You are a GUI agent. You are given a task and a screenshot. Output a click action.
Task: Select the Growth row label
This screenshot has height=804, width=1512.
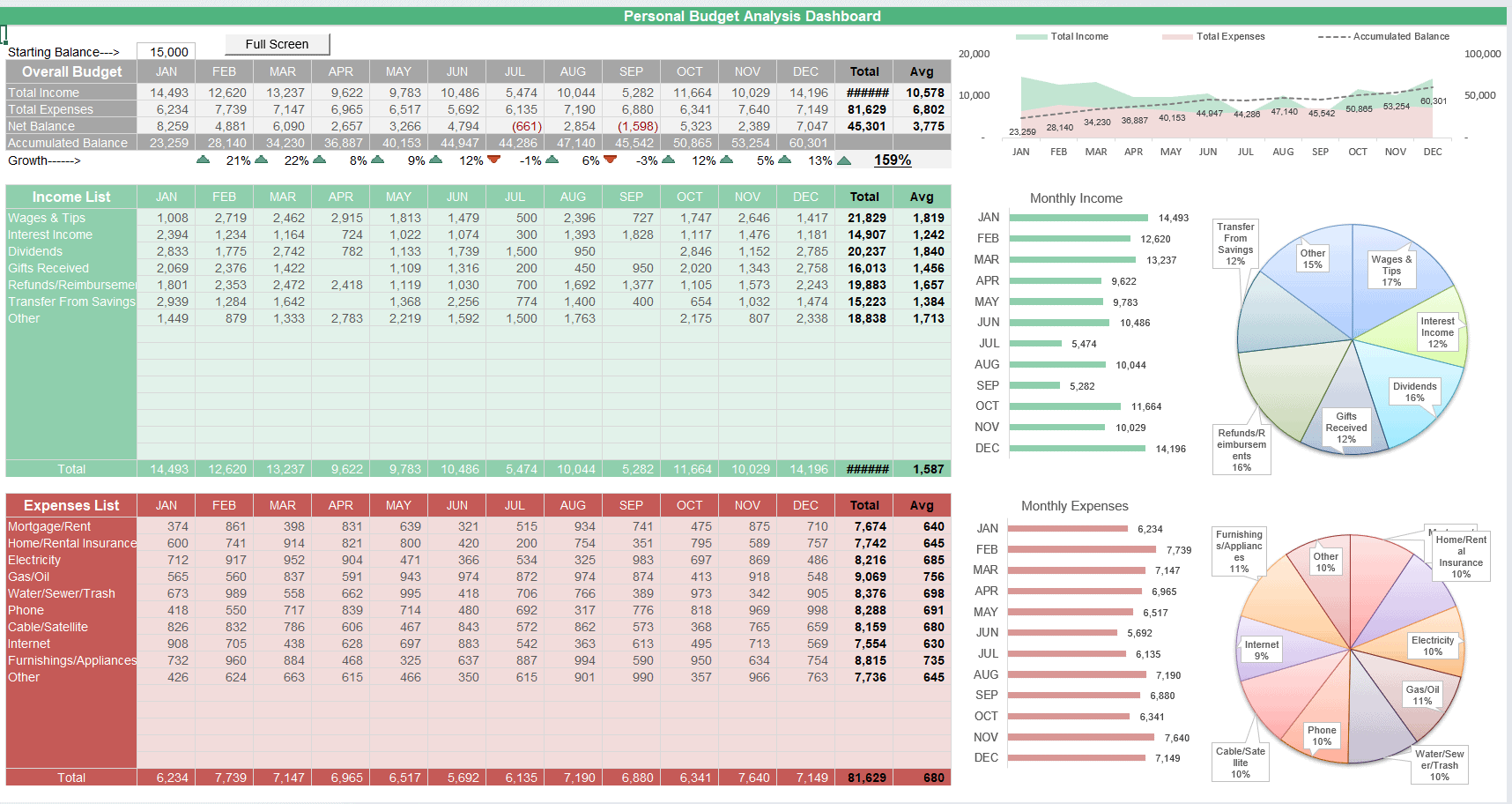(x=44, y=160)
